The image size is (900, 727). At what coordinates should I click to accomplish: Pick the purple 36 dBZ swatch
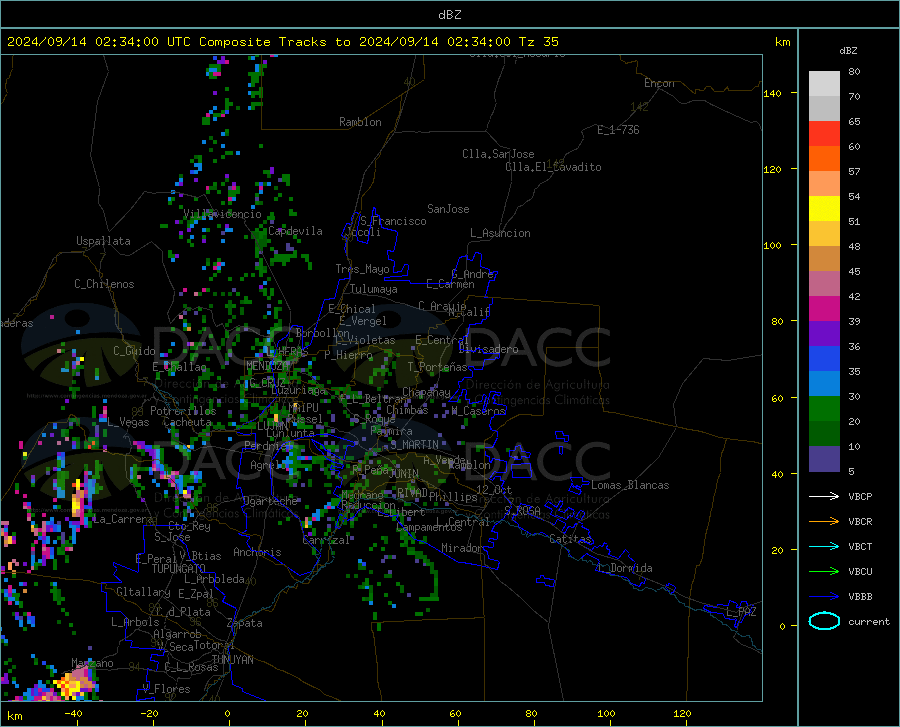pyautogui.click(x=824, y=334)
